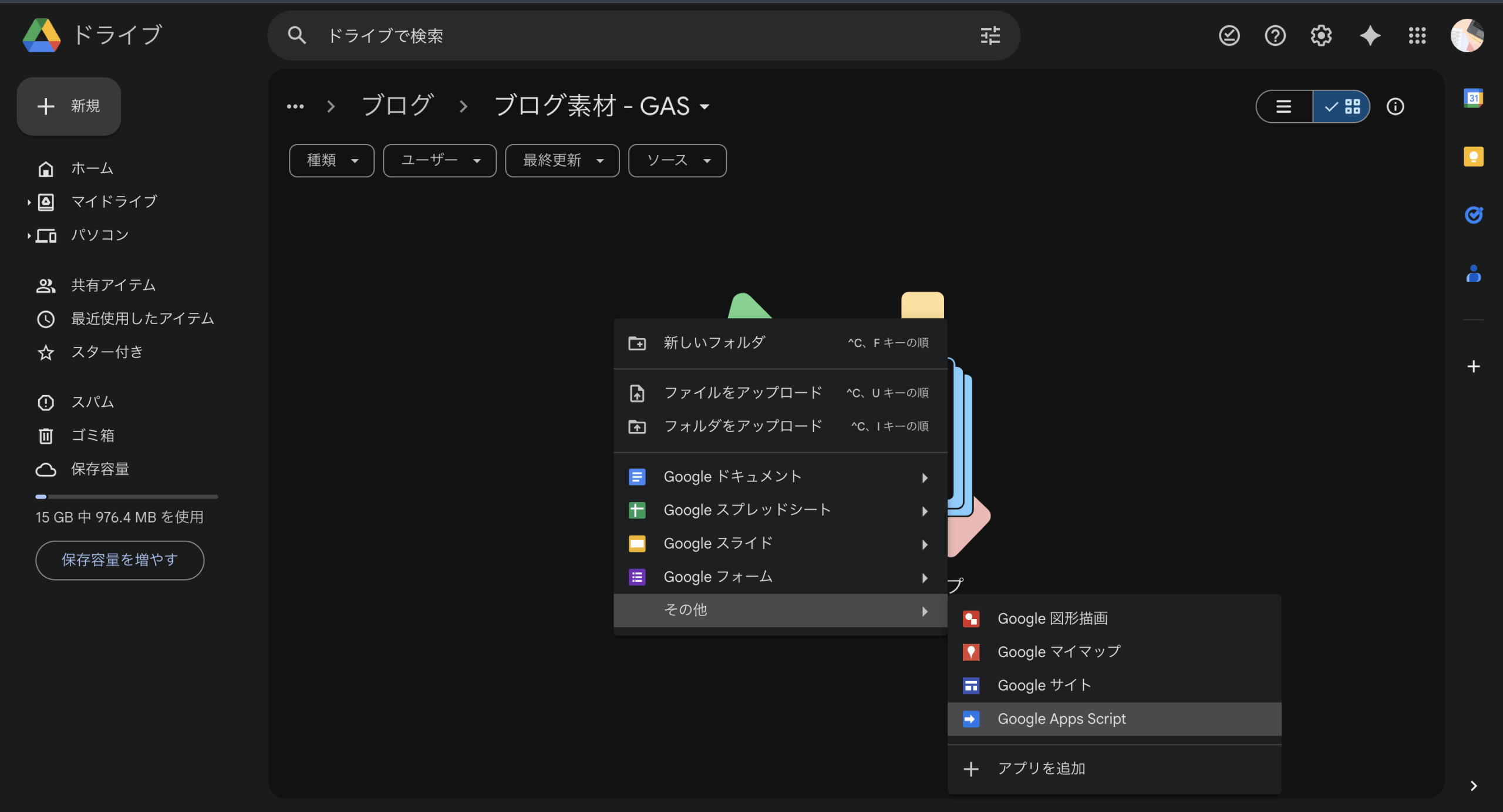This screenshot has width=1503, height=812.
Task: Create a Google Apps Script file
Action: click(x=1114, y=719)
